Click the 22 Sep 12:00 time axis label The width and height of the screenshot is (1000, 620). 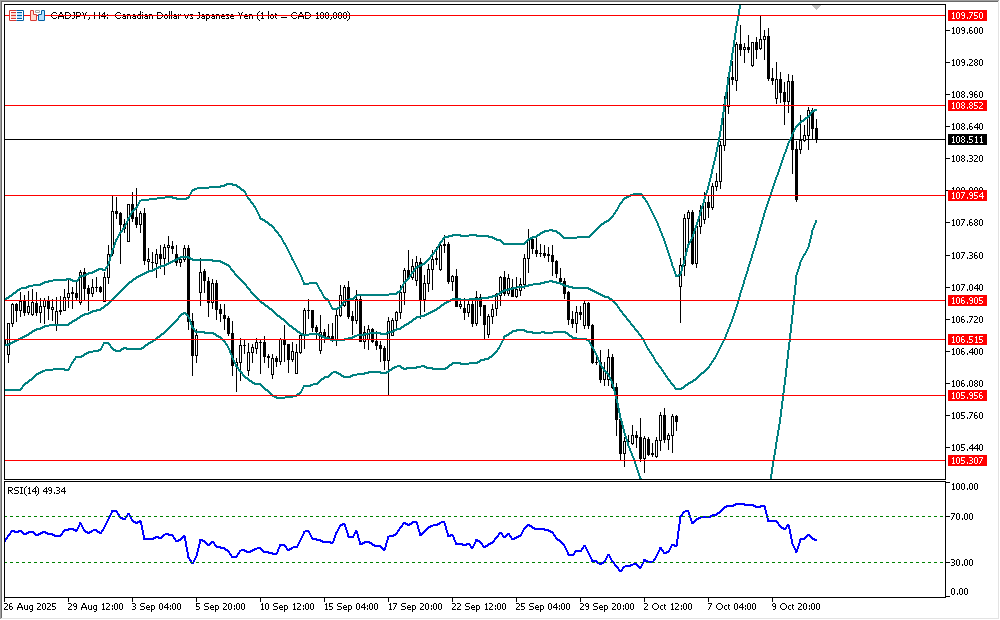(x=478, y=606)
